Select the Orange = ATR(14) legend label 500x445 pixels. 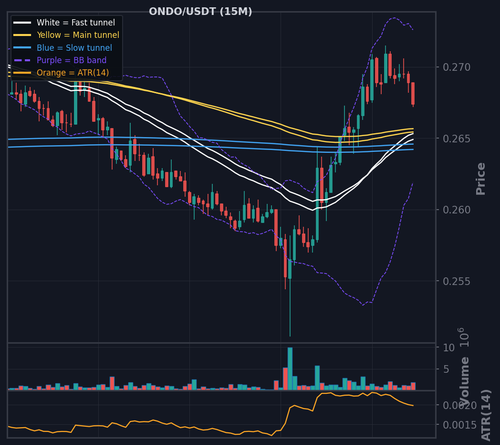[73, 73]
